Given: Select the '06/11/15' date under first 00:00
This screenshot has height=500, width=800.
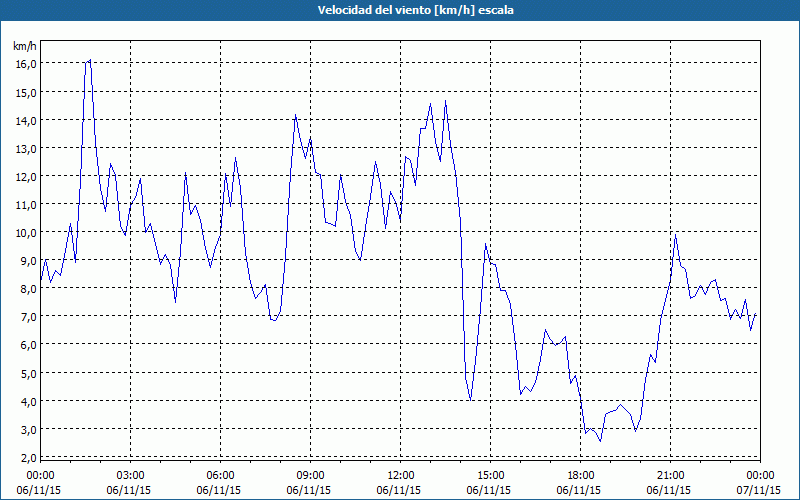Looking at the screenshot, I should pos(39,490).
